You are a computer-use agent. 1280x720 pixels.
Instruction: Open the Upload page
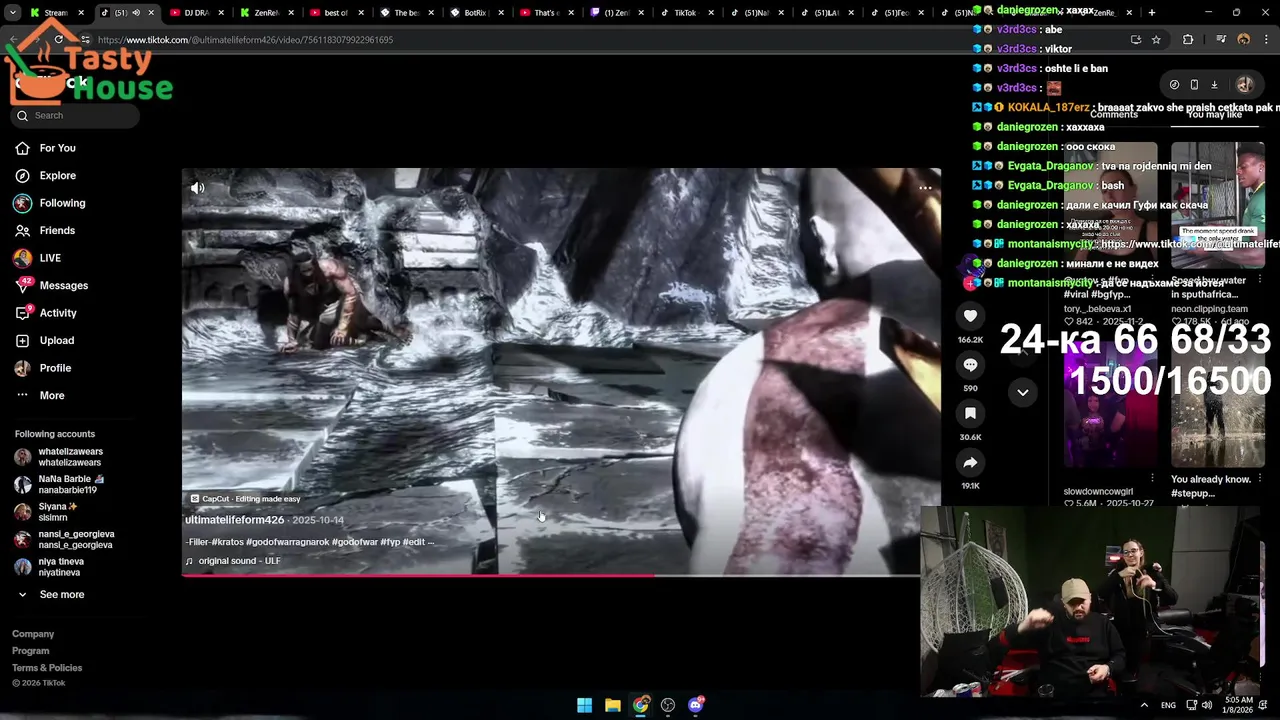coord(57,340)
